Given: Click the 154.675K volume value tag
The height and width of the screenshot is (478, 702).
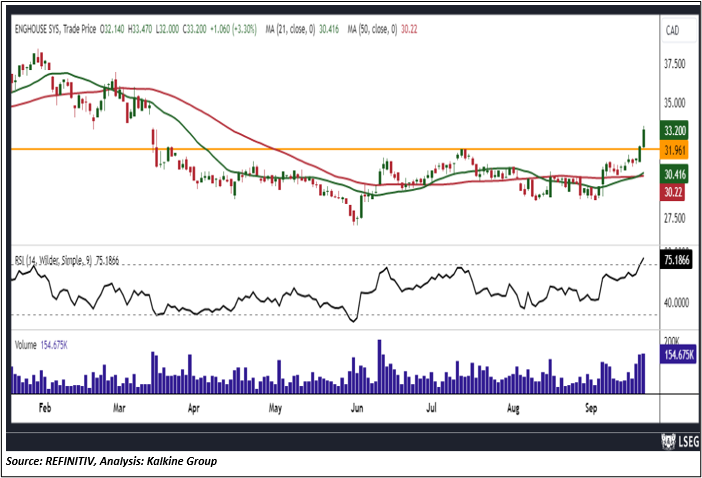Looking at the screenshot, I should (x=678, y=354).
